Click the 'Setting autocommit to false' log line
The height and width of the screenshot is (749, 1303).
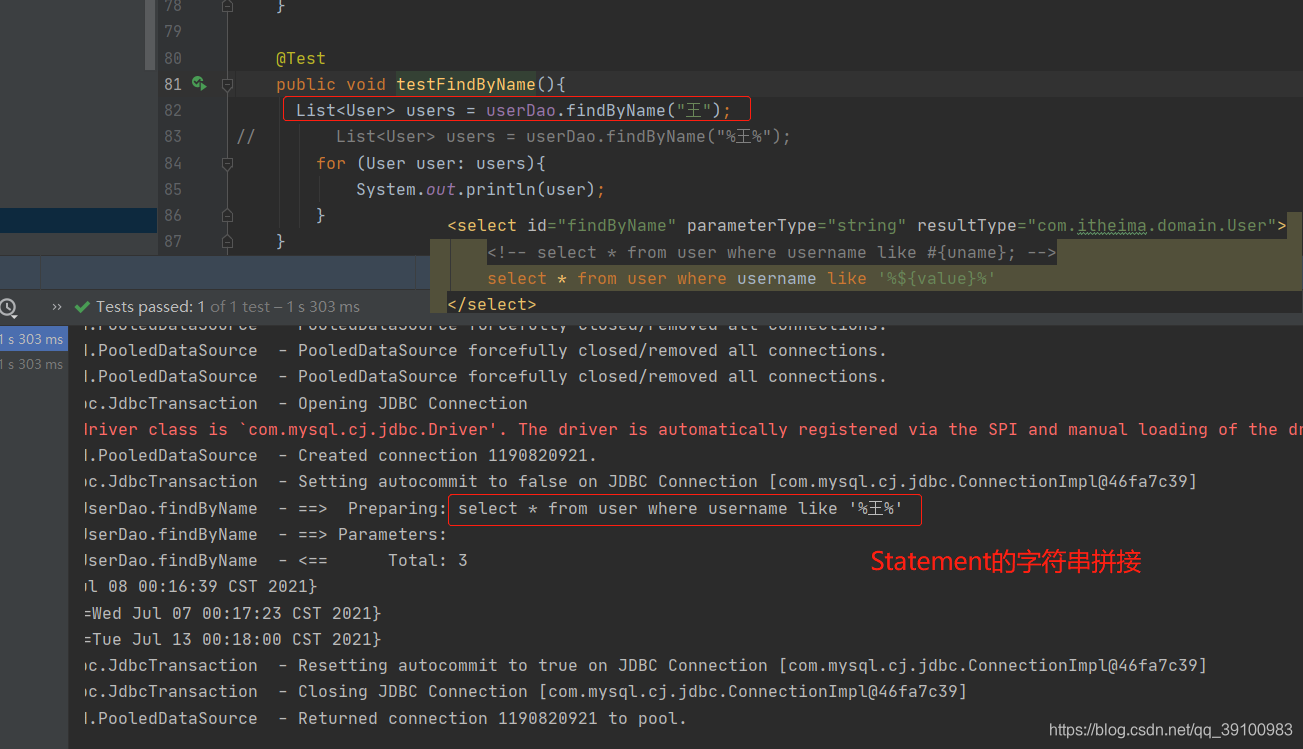pos(640,481)
